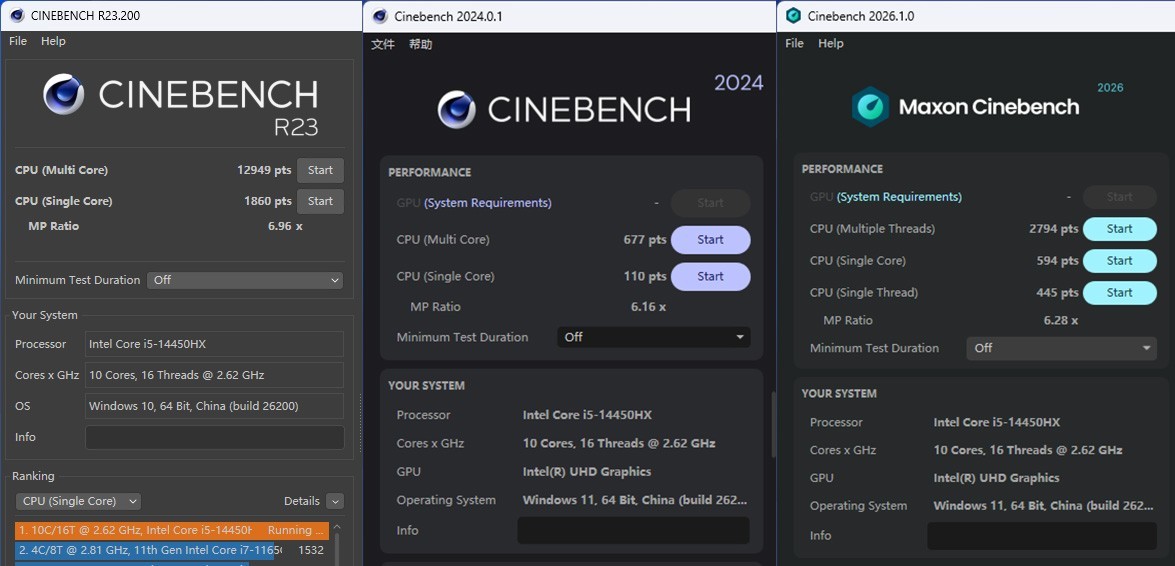Click the Info input field in Cinebench 2026
1175x566 pixels.
tap(1042, 536)
